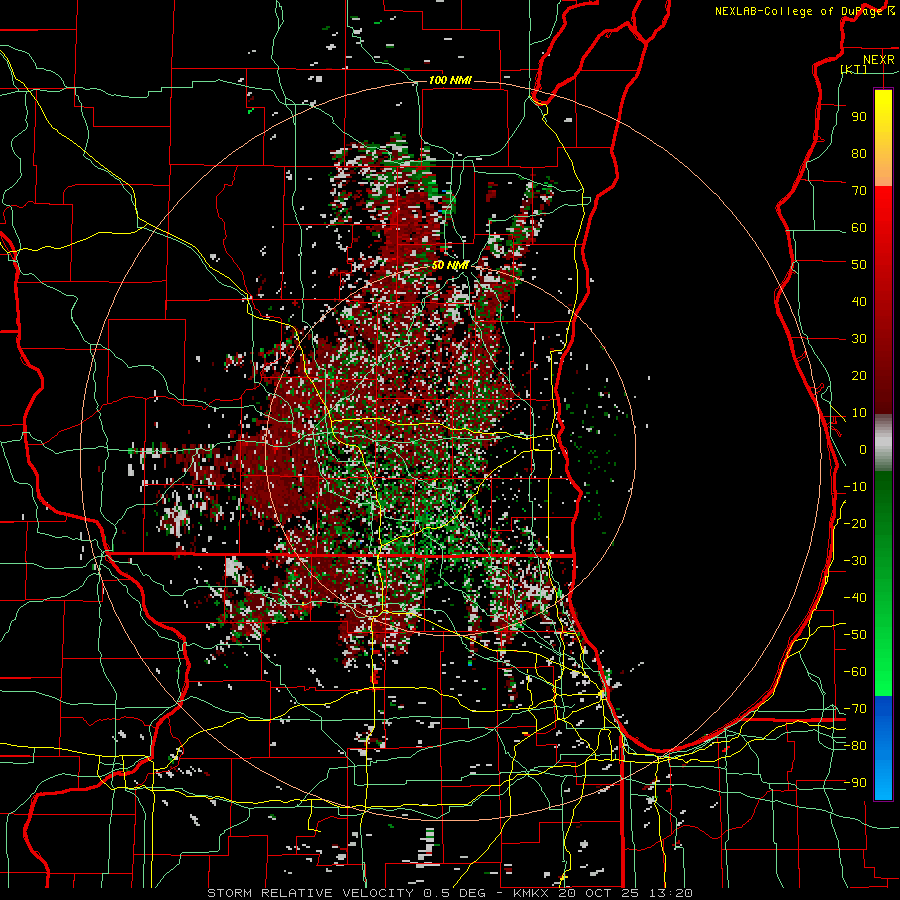Click the 20 value on the velocity scale
This screenshot has height=900, width=900.
point(859,375)
